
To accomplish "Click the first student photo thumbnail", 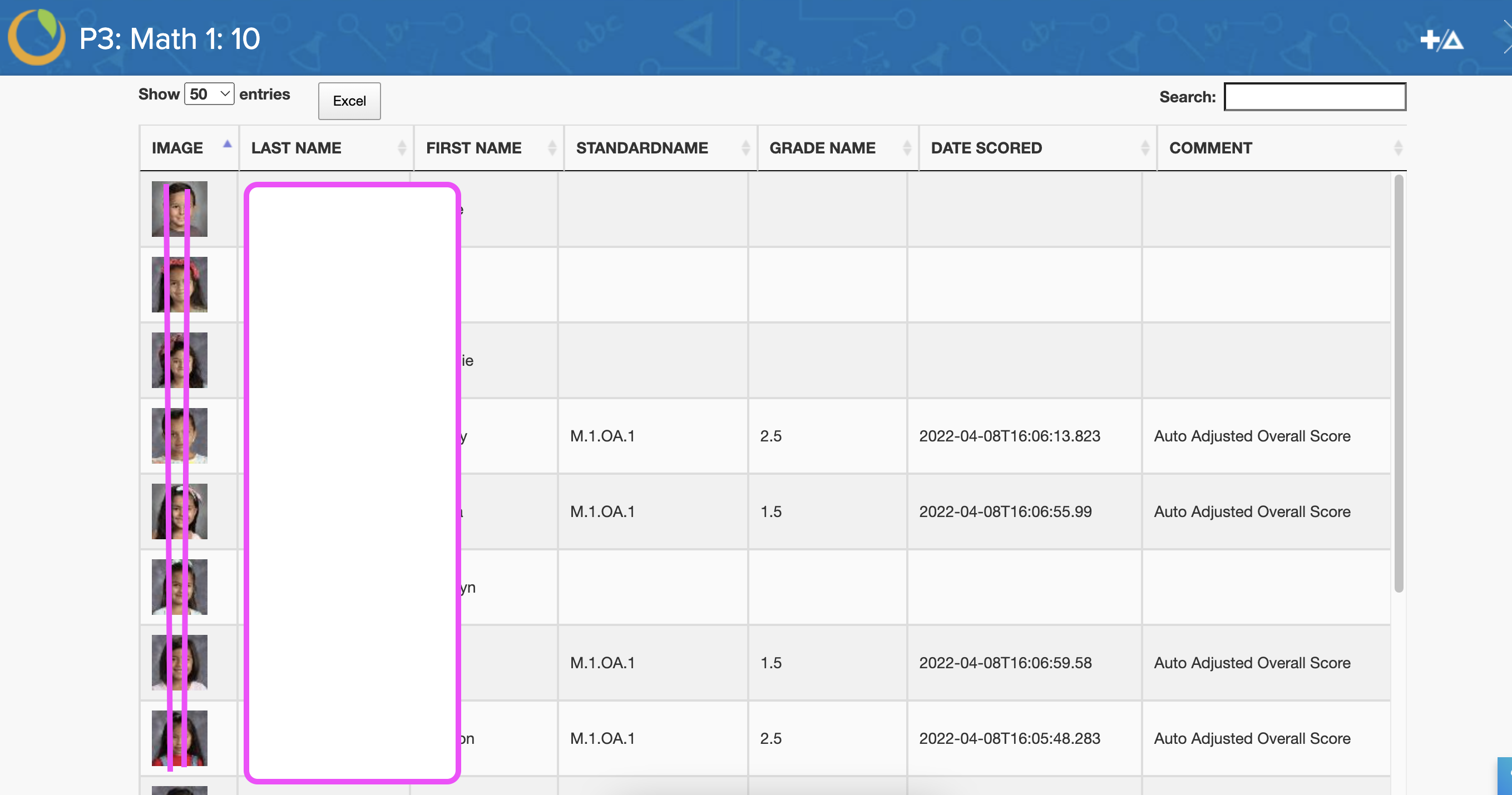I will click(180, 209).
